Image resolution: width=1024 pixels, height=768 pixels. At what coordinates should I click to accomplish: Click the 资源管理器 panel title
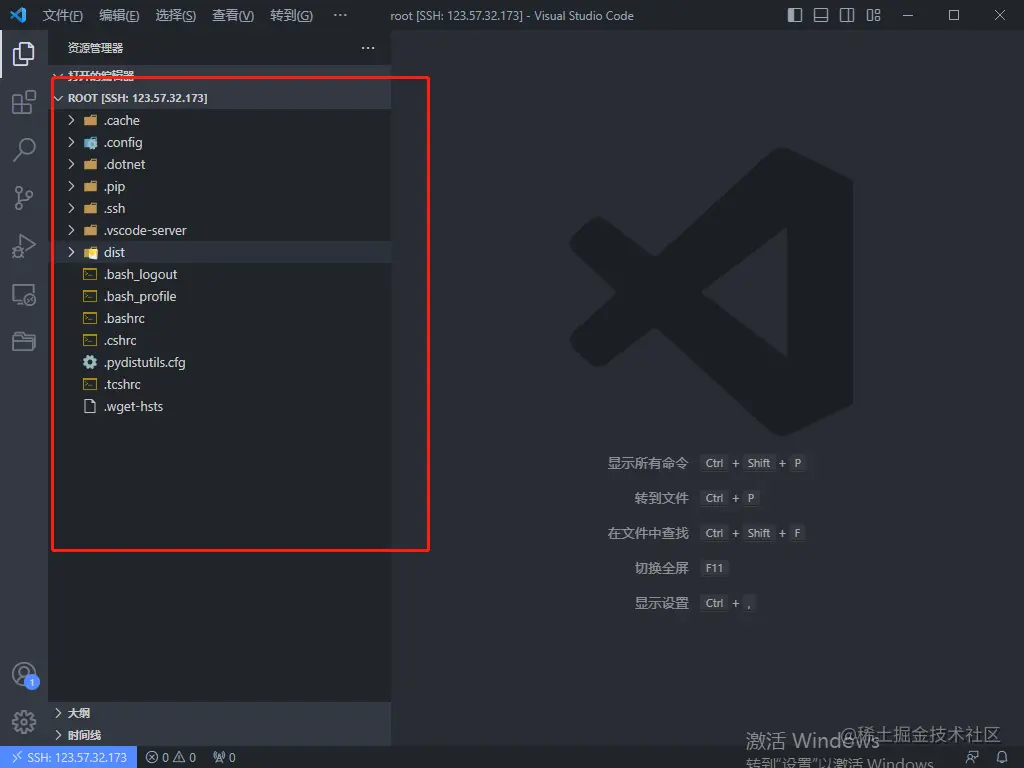pos(95,48)
